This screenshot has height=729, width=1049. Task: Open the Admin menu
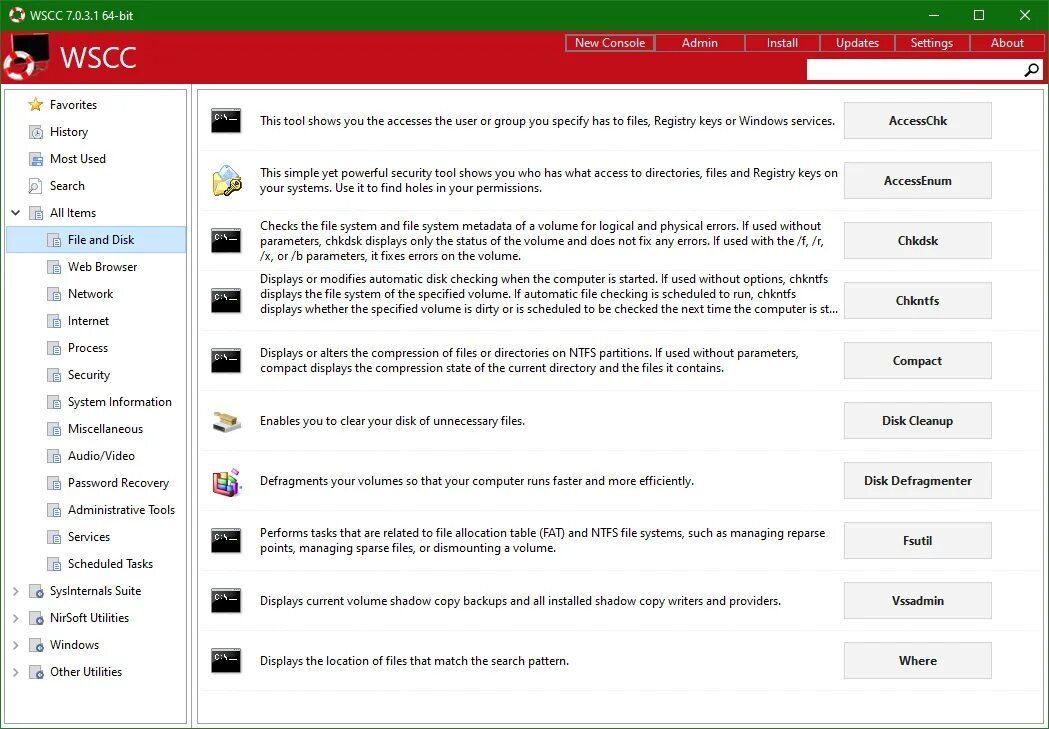pos(700,43)
